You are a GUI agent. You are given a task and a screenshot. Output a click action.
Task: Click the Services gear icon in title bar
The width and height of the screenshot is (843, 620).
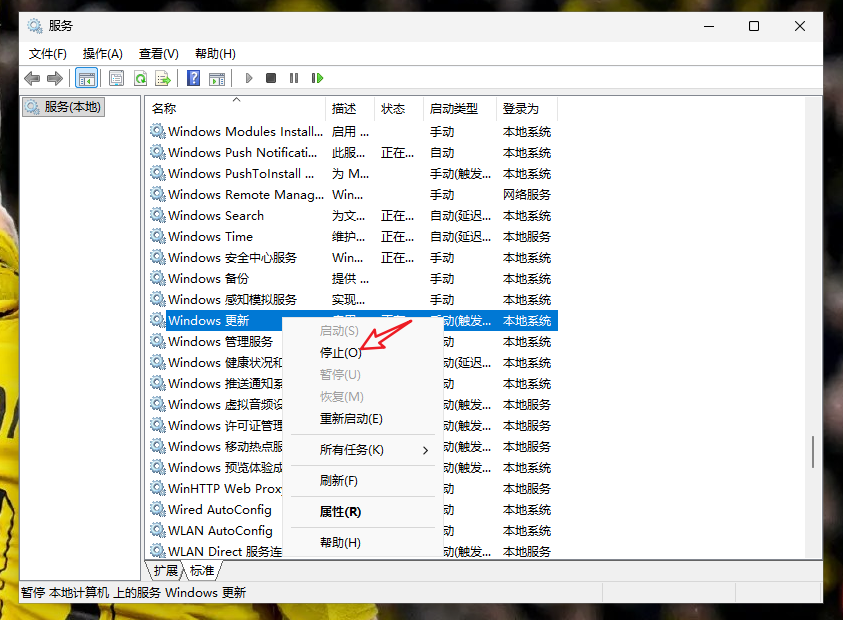pyautogui.click(x=34, y=26)
